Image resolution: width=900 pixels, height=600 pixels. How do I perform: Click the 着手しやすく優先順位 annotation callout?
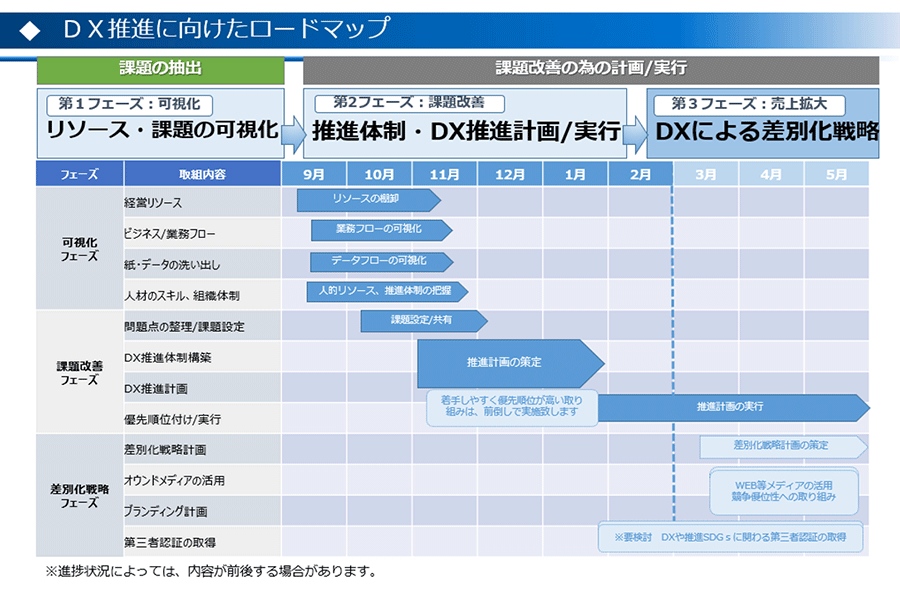tap(513, 406)
